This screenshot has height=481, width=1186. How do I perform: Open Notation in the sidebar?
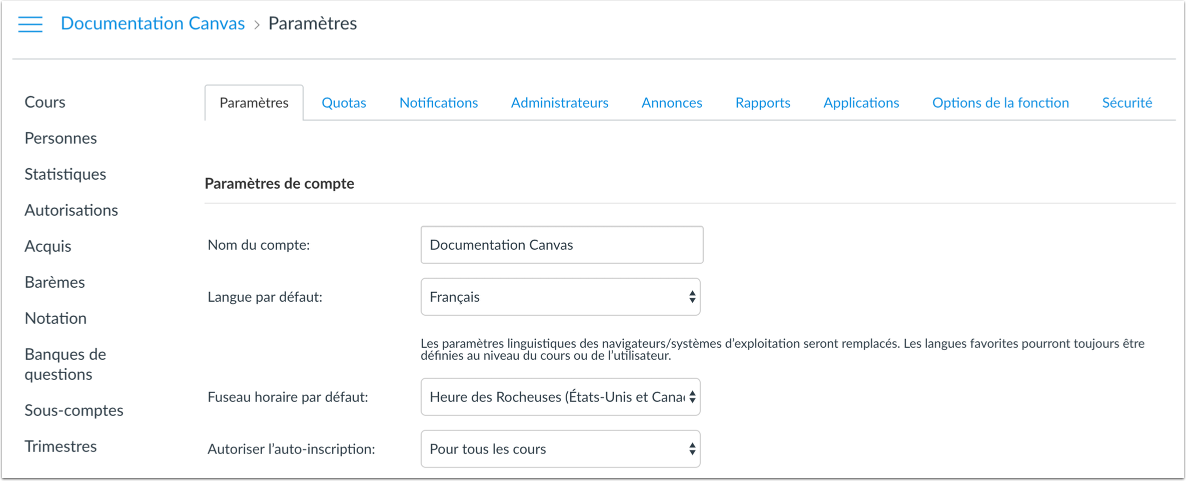click(x=55, y=318)
